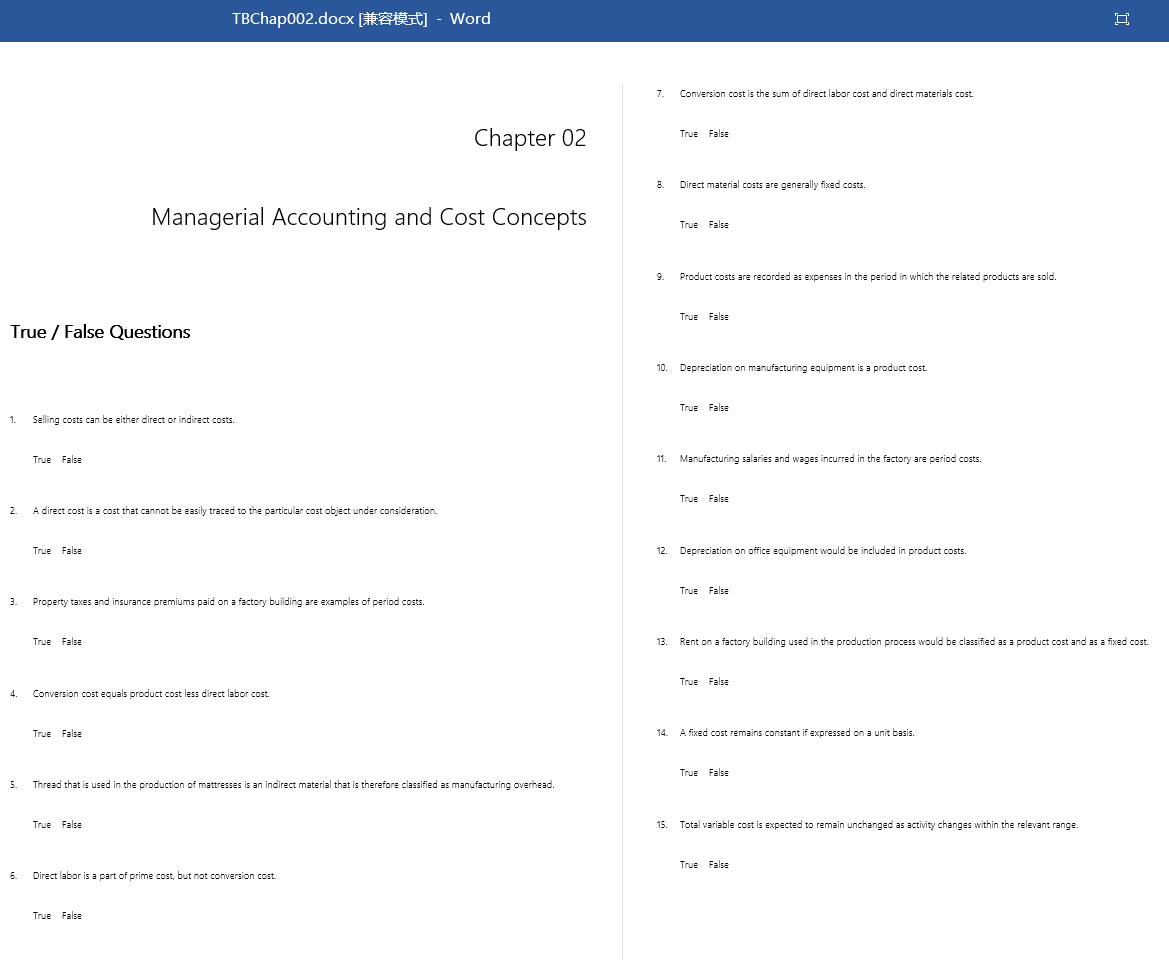Select 'True' under question 7 on conversion cost sum
This screenshot has height=971, width=1169.
coord(689,134)
